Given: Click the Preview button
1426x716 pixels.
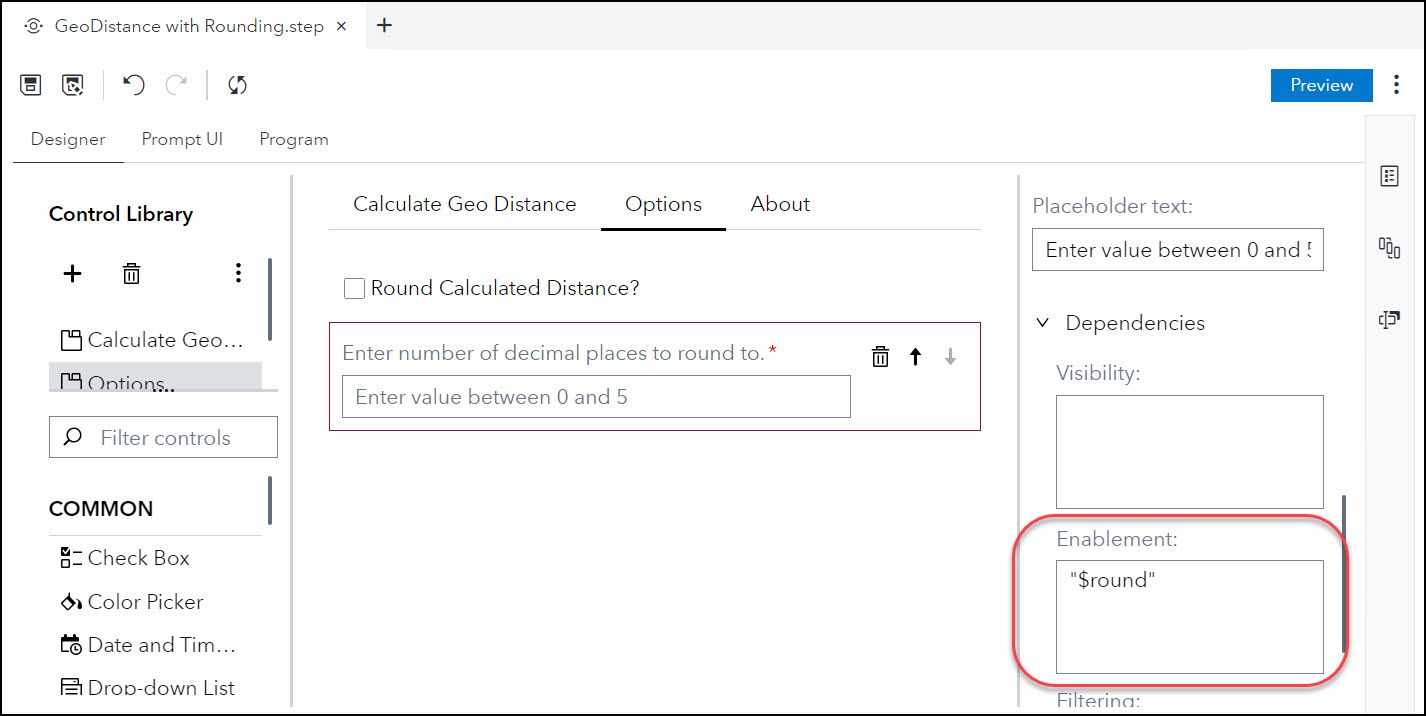Looking at the screenshot, I should [x=1321, y=85].
